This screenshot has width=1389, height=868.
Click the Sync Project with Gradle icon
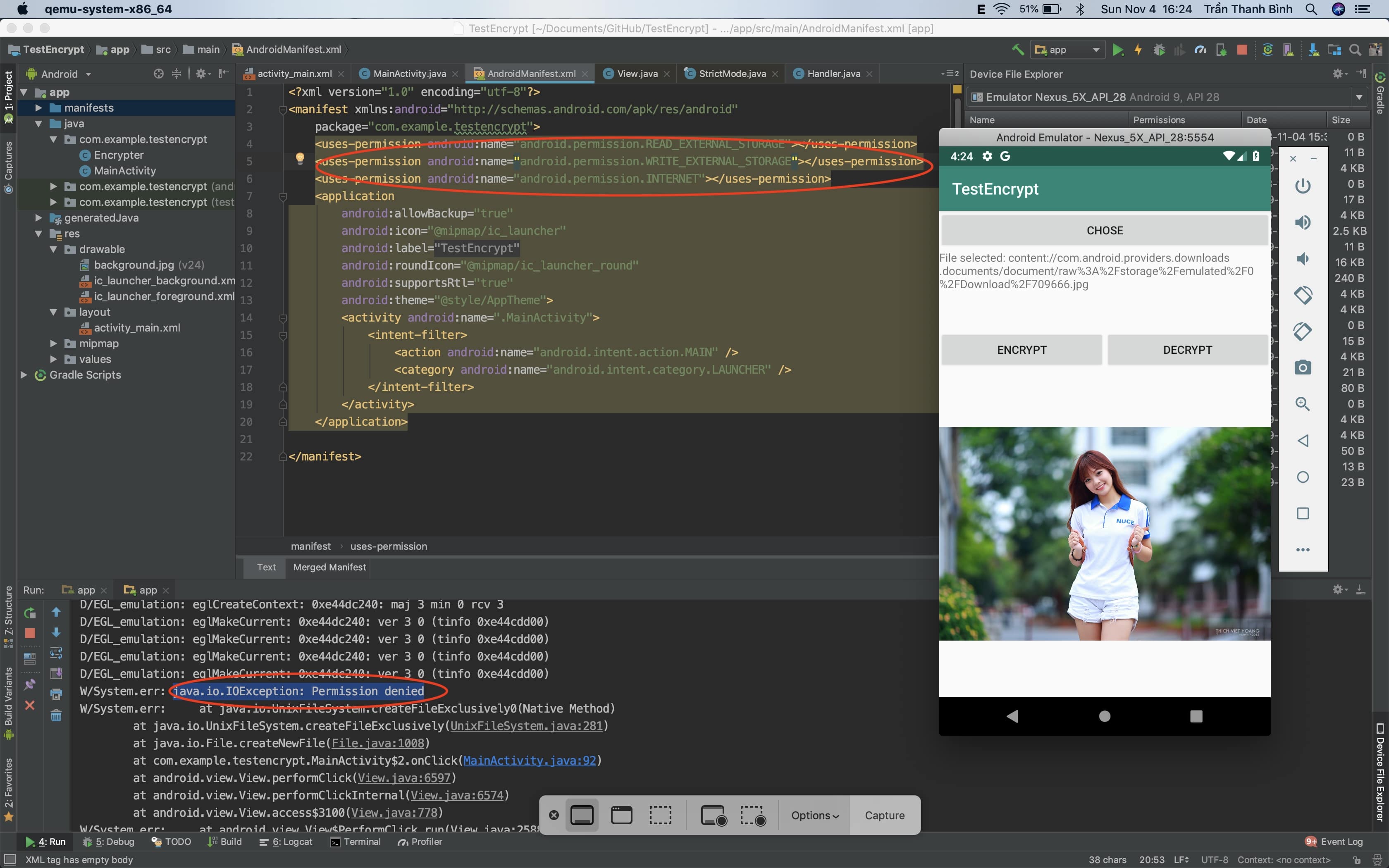point(1268,50)
